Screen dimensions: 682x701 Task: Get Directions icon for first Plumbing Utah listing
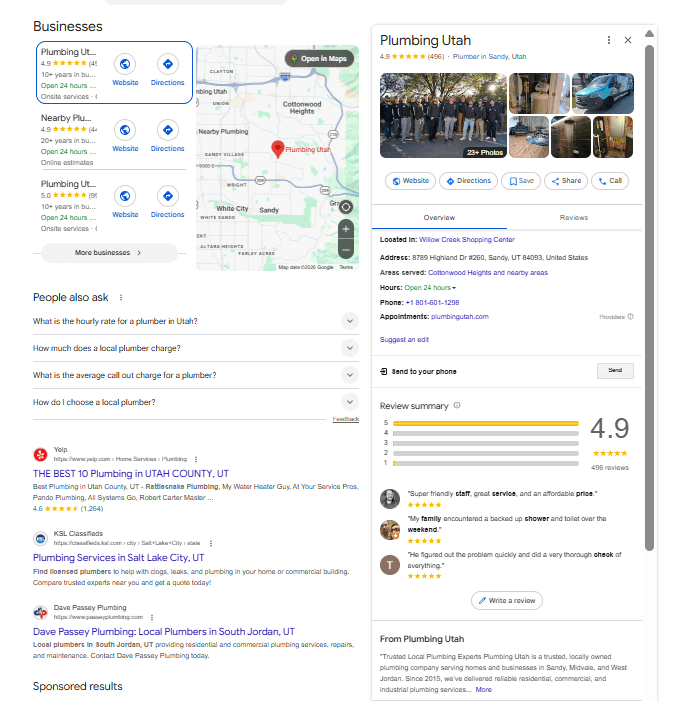pyautogui.click(x=168, y=64)
